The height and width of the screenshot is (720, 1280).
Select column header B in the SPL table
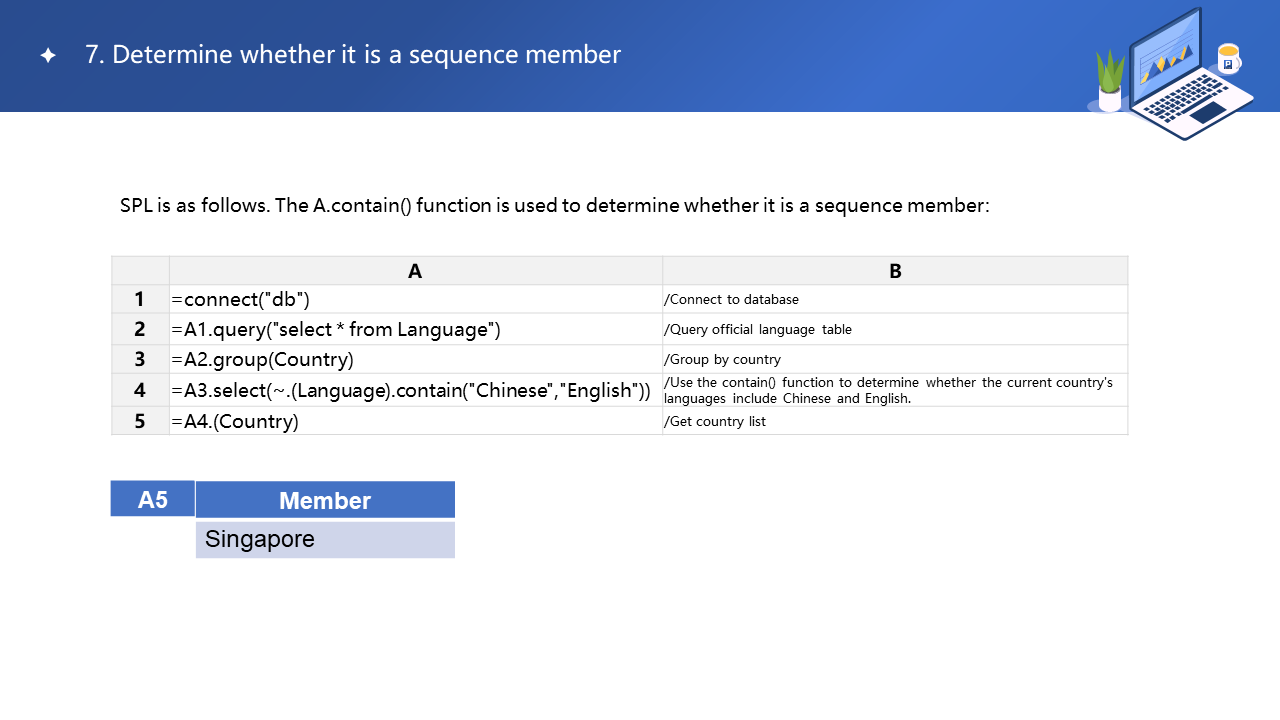895,271
